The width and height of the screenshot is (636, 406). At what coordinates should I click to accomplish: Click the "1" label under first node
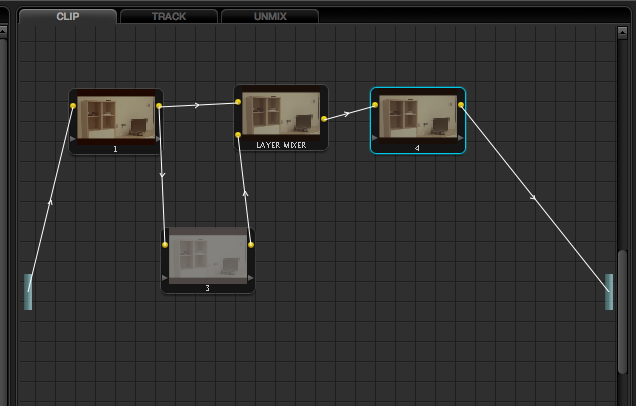(115, 149)
